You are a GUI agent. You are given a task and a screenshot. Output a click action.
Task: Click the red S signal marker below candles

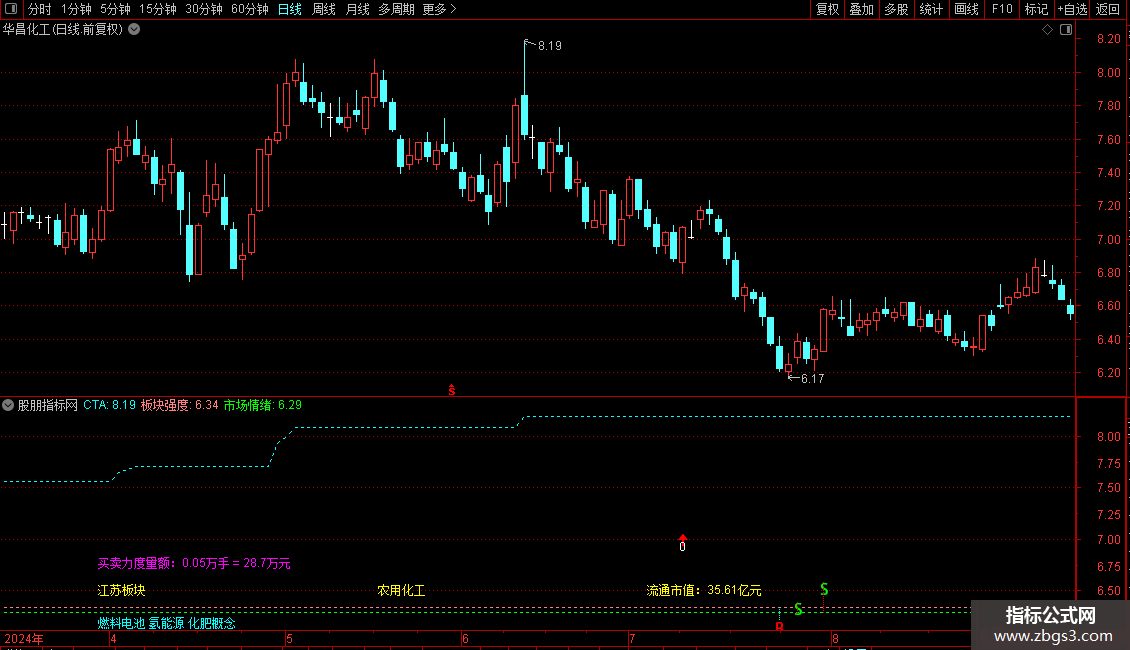(452, 390)
